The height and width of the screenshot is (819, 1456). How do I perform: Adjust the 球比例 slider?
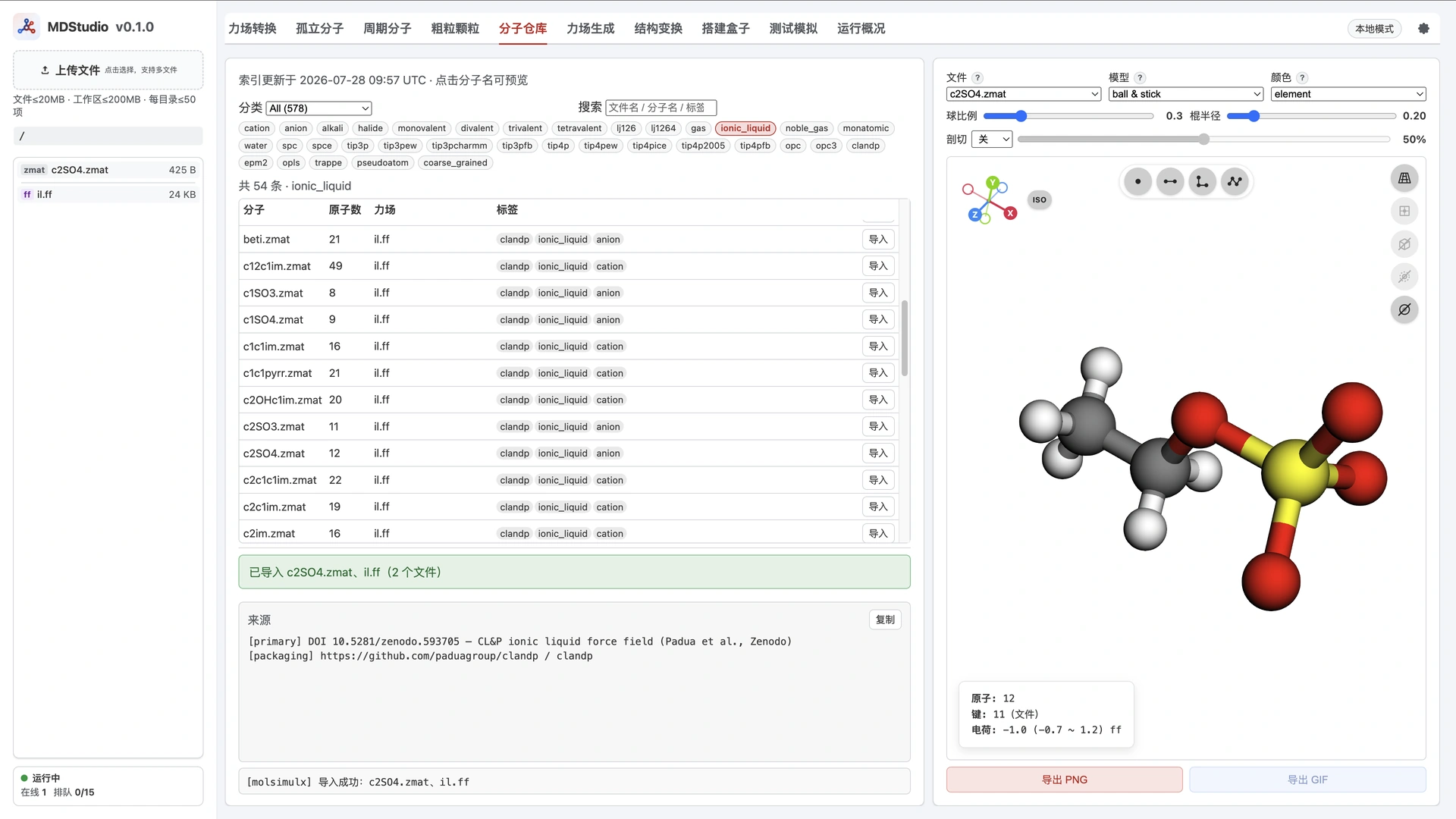tap(1068, 116)
